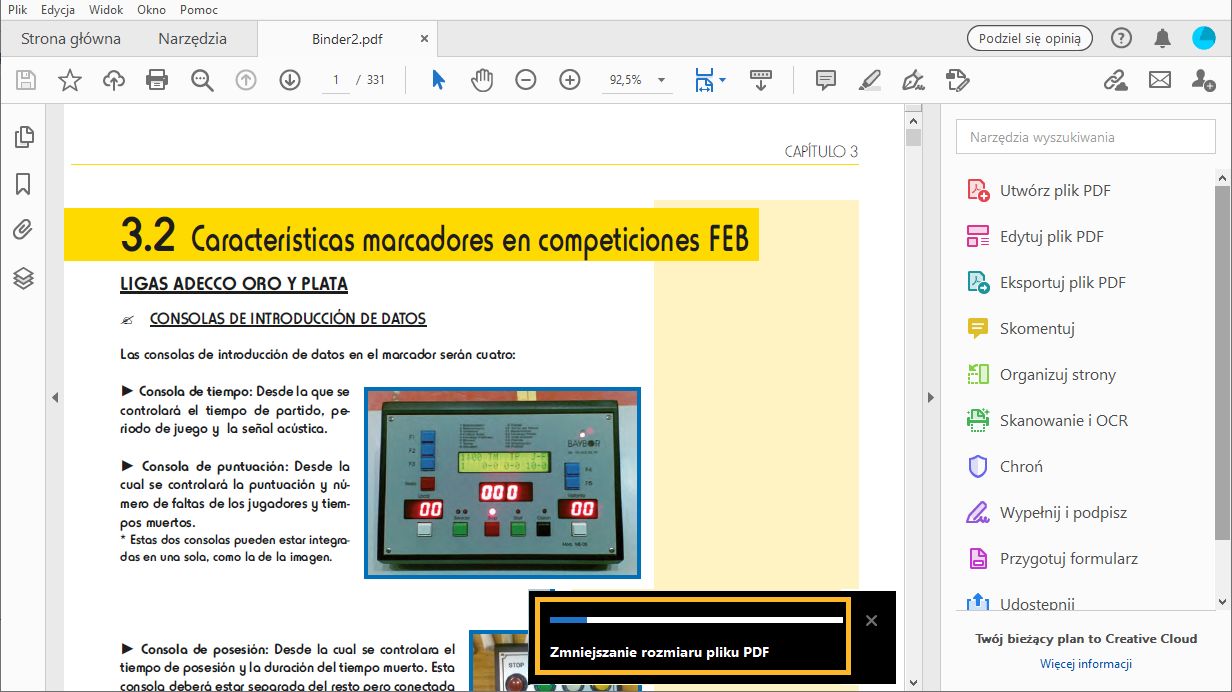Open the bookmarks panel
This screenshot has width=1232, height=692.
(x=24, y=184)
